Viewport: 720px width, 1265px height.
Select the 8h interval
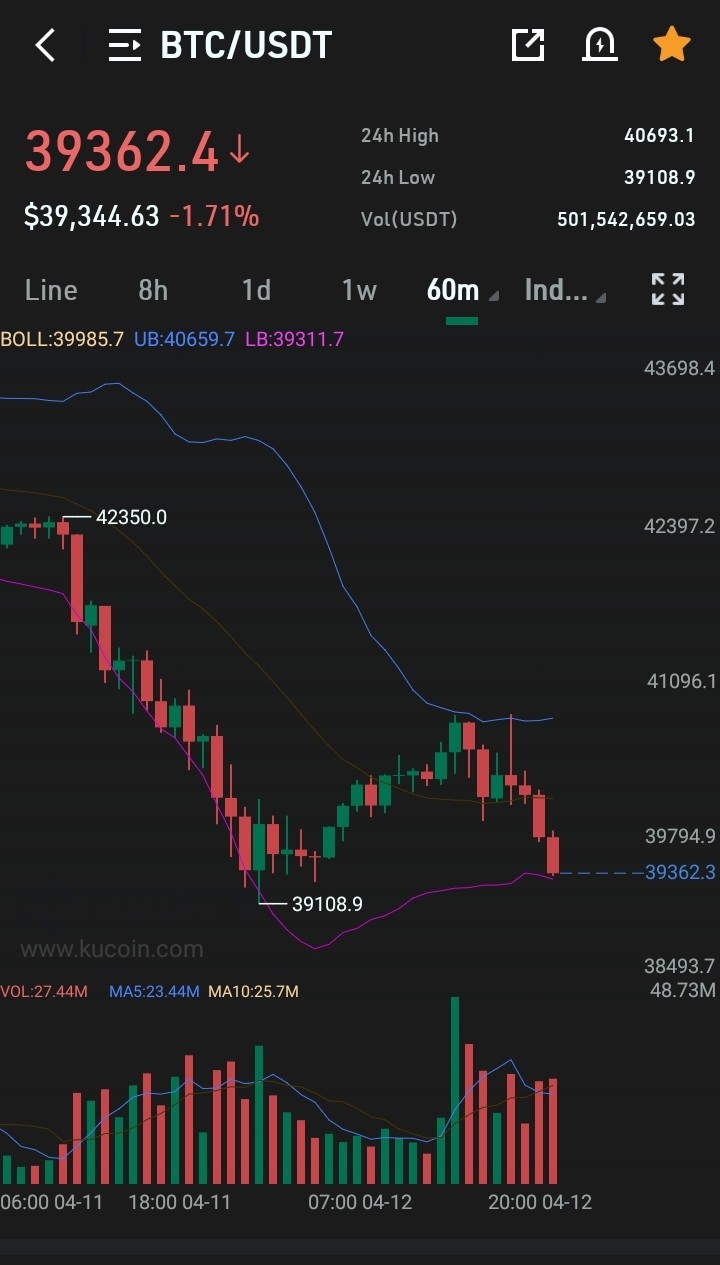153,290
